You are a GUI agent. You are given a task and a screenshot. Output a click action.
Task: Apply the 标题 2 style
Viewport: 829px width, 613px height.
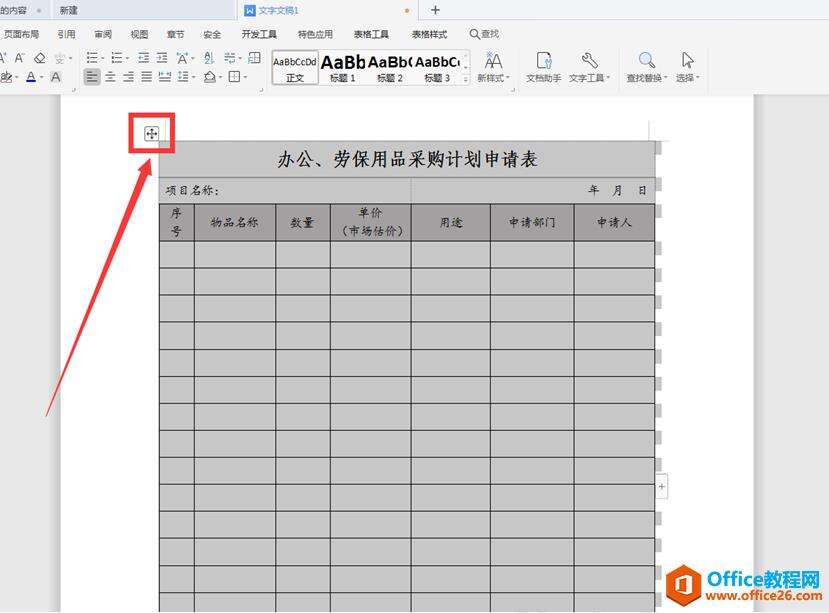[390, 68]
